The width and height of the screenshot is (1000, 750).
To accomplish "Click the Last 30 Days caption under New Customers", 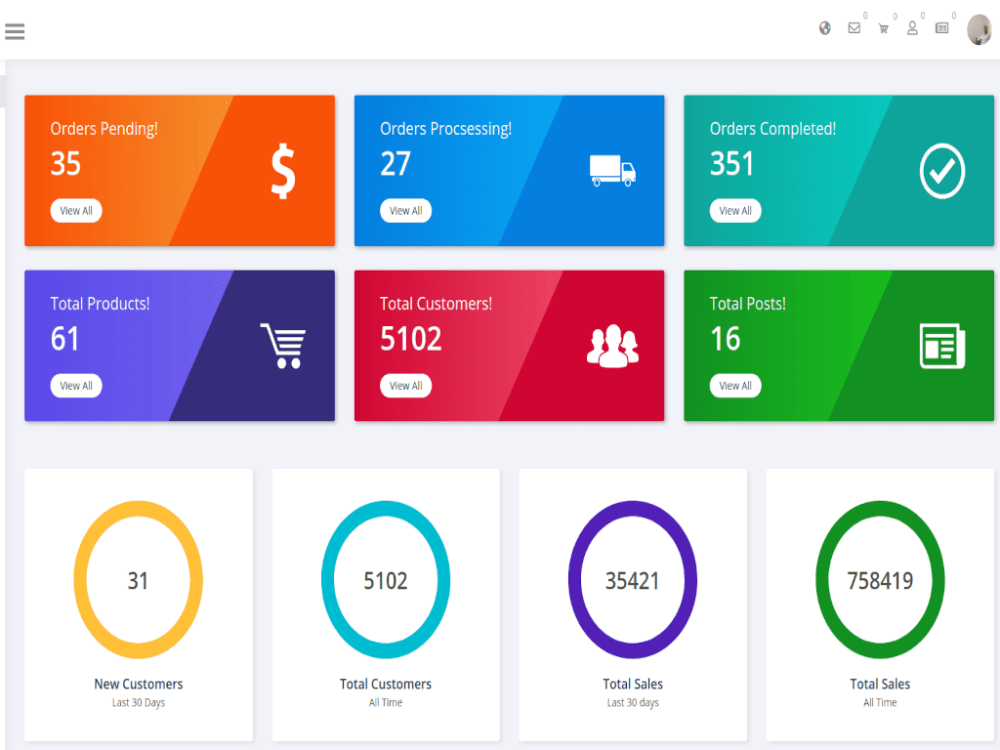I will [138, 703].
